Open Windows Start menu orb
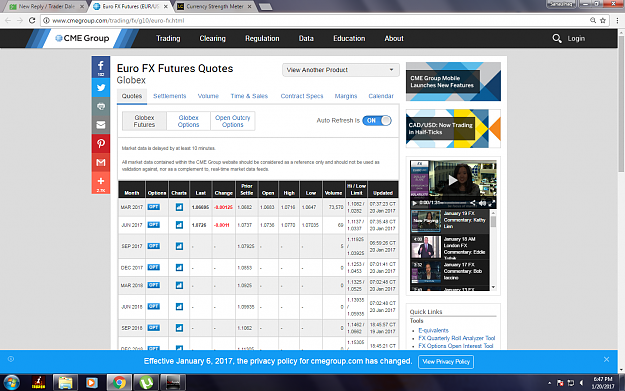 click(11, 383)
